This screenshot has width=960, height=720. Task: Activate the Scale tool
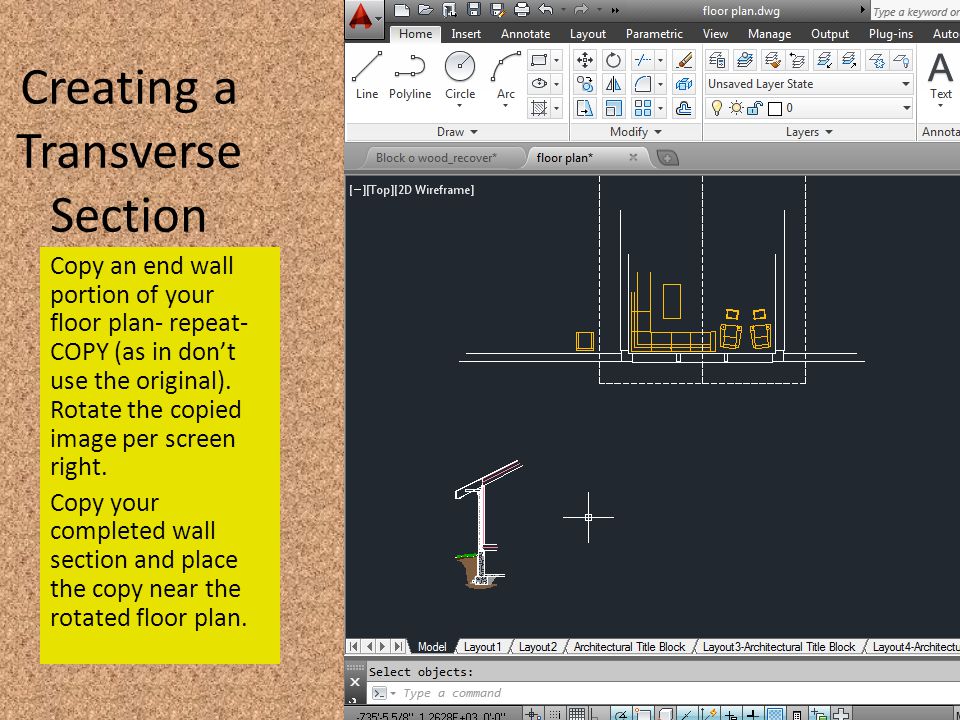point(613,108)
